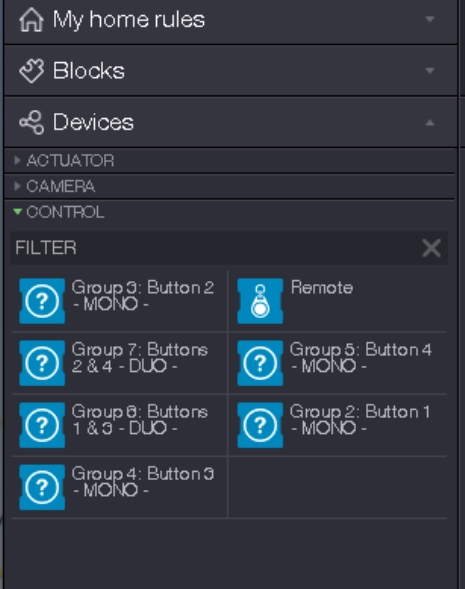Select the Group 7: Buttons 2 & 4 icon
The height and width of the screenshot is (589, 465).
(42, 363)
